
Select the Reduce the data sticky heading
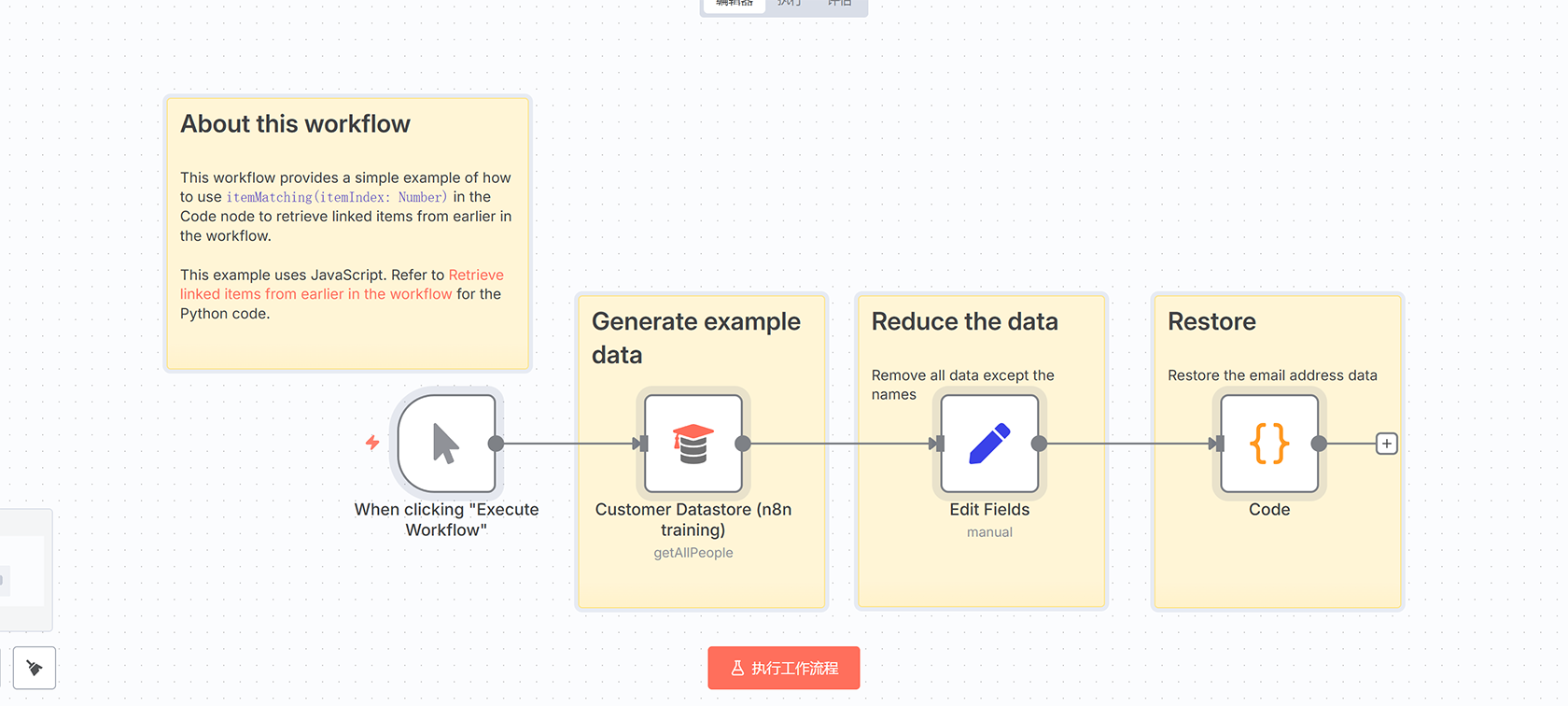(x=964, y=321)
